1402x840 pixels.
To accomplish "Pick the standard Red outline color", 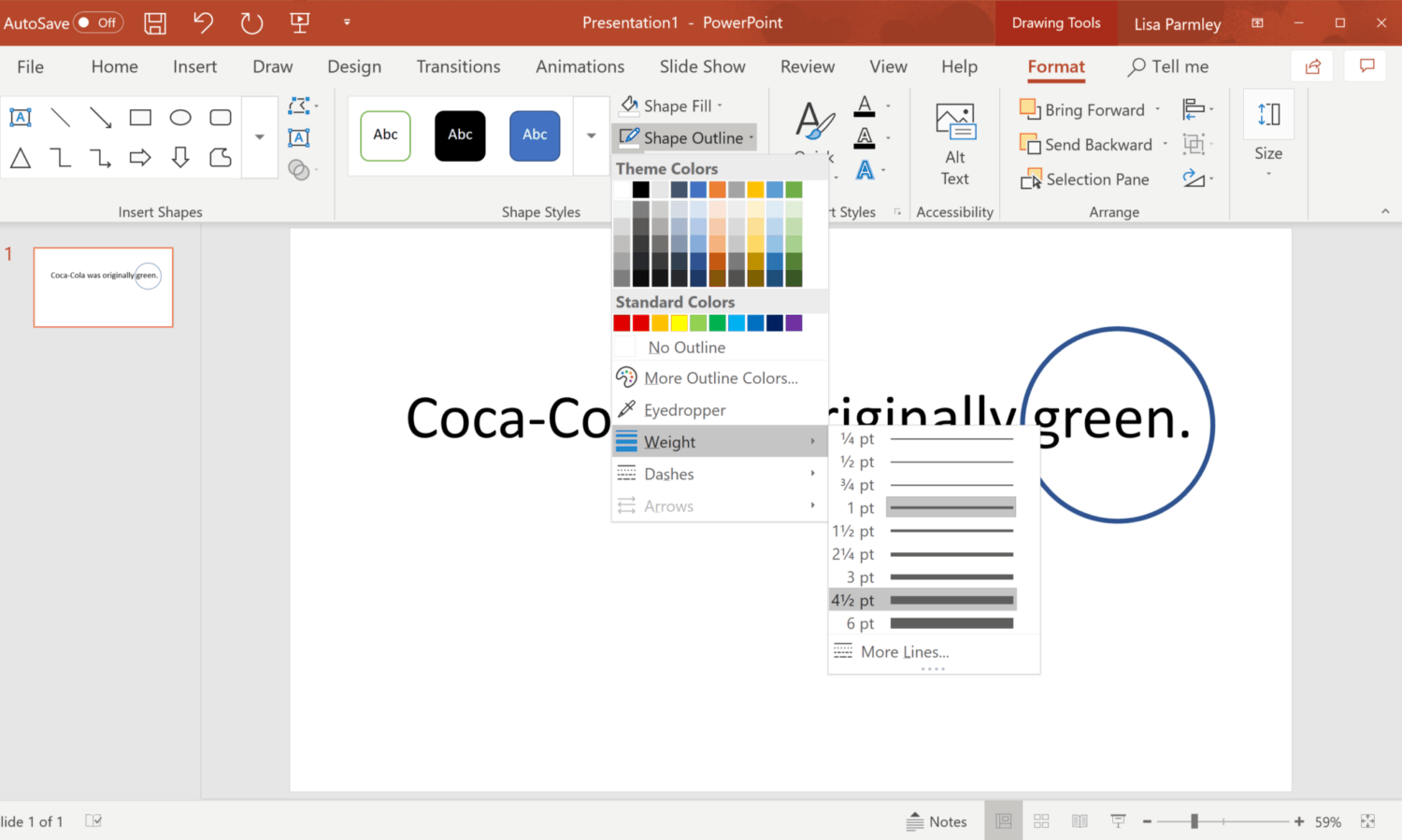I will [641, 323].
